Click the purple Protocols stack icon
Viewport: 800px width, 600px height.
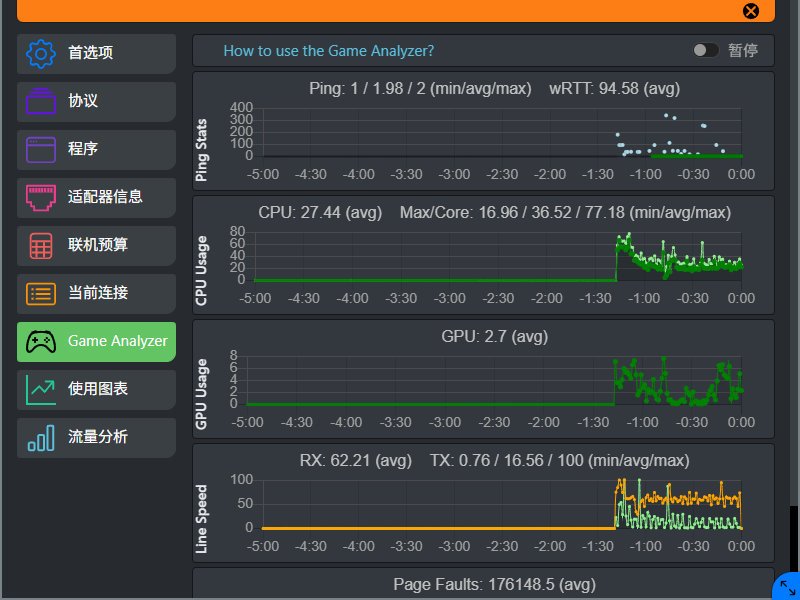[41, 101]
